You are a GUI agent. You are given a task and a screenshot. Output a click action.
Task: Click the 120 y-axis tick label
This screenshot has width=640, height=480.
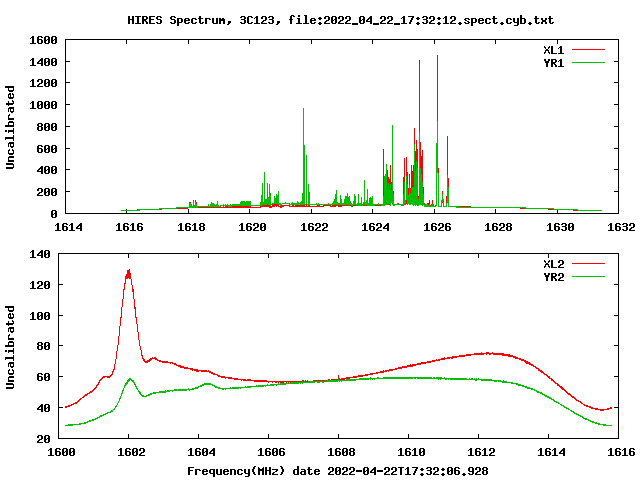point(40,285)
